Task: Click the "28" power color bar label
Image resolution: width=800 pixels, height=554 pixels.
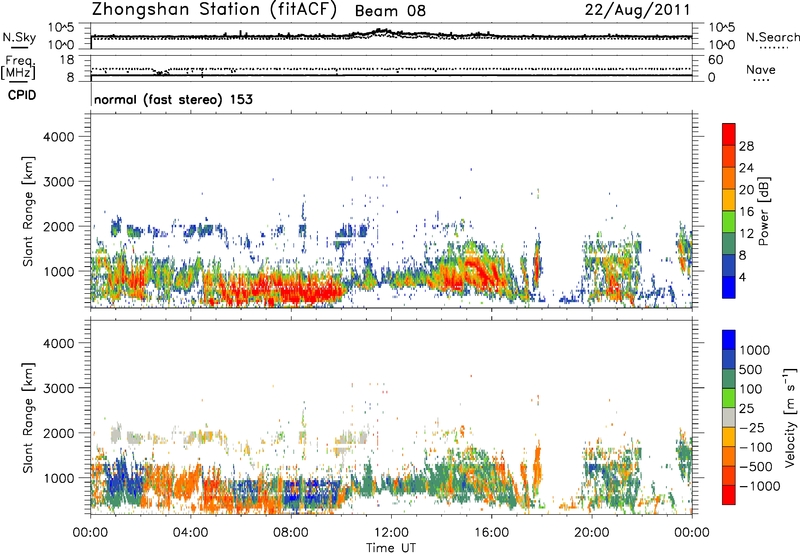Action: click(x=746, y=146)
